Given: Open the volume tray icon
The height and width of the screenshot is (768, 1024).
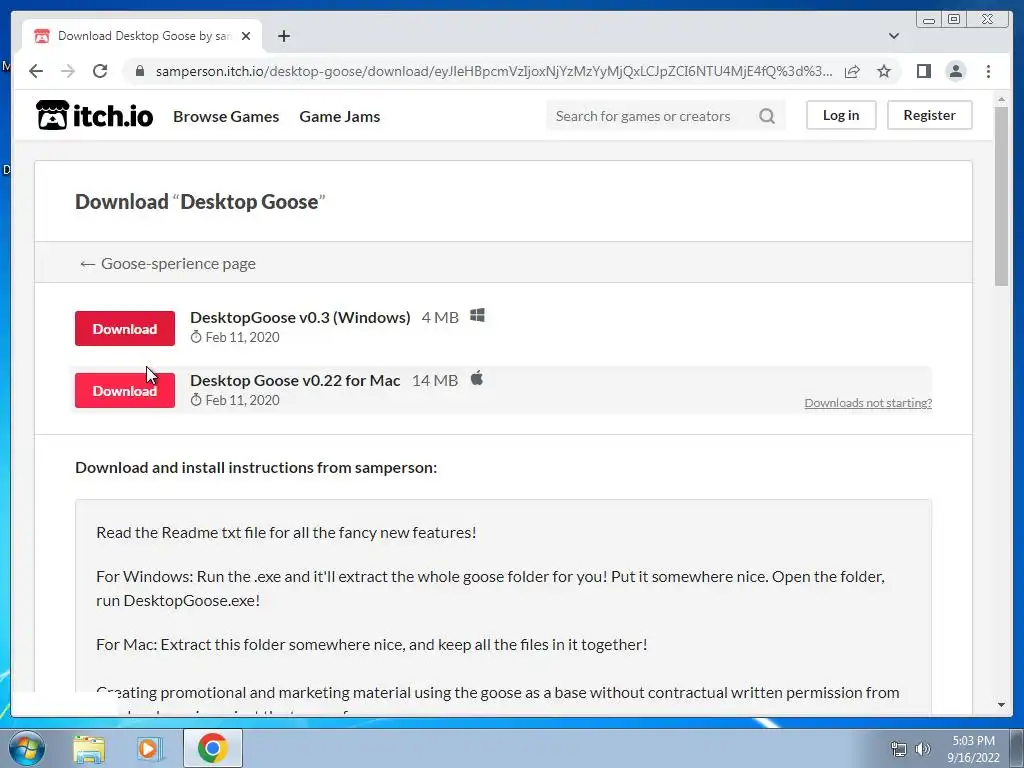Looking at the screenshot, I should point(923,749).
